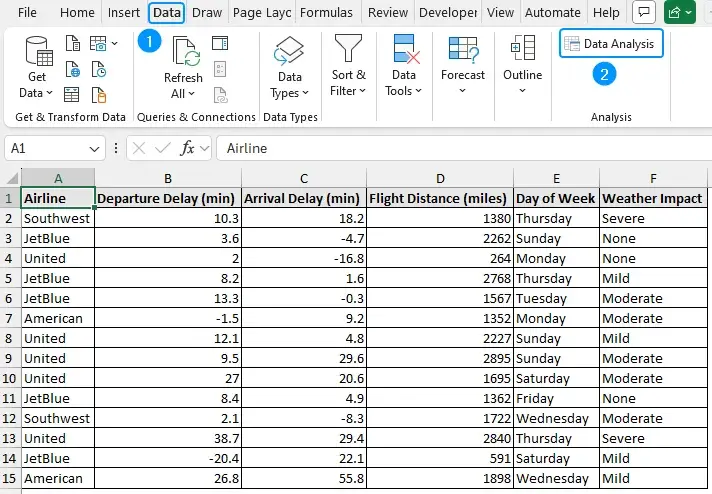This screenshot has height=494, width=712.
Task: Expand the Outline group
Action: [x=523, y=64]
